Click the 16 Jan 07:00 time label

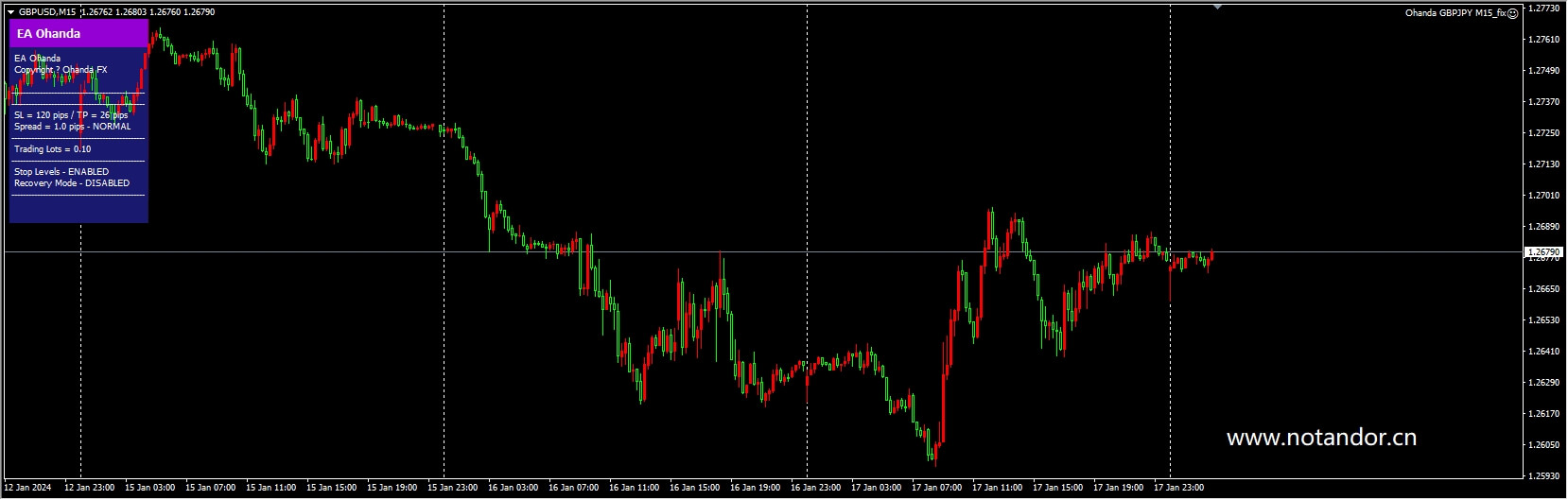(574, 488)
